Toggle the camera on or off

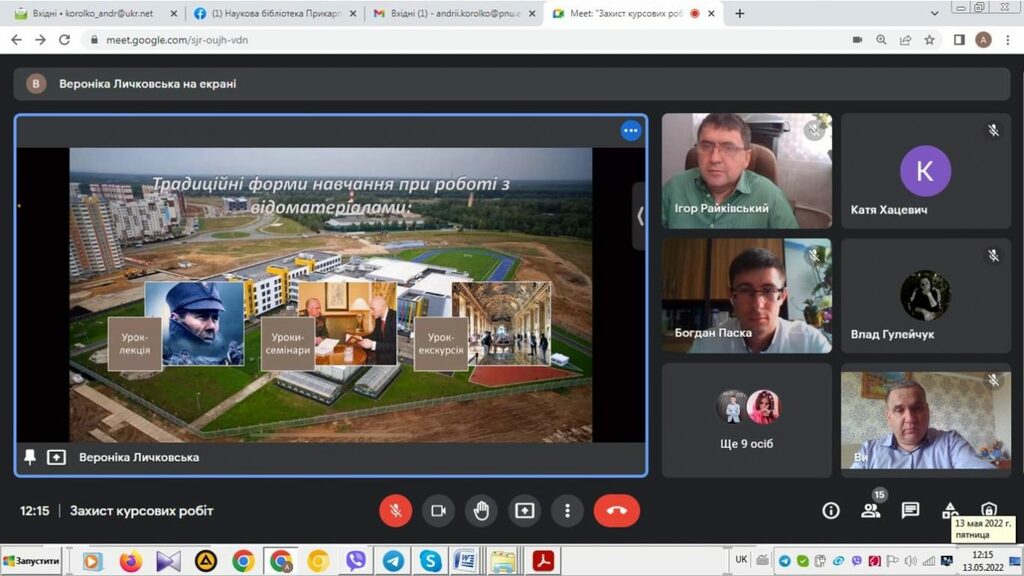437,510
